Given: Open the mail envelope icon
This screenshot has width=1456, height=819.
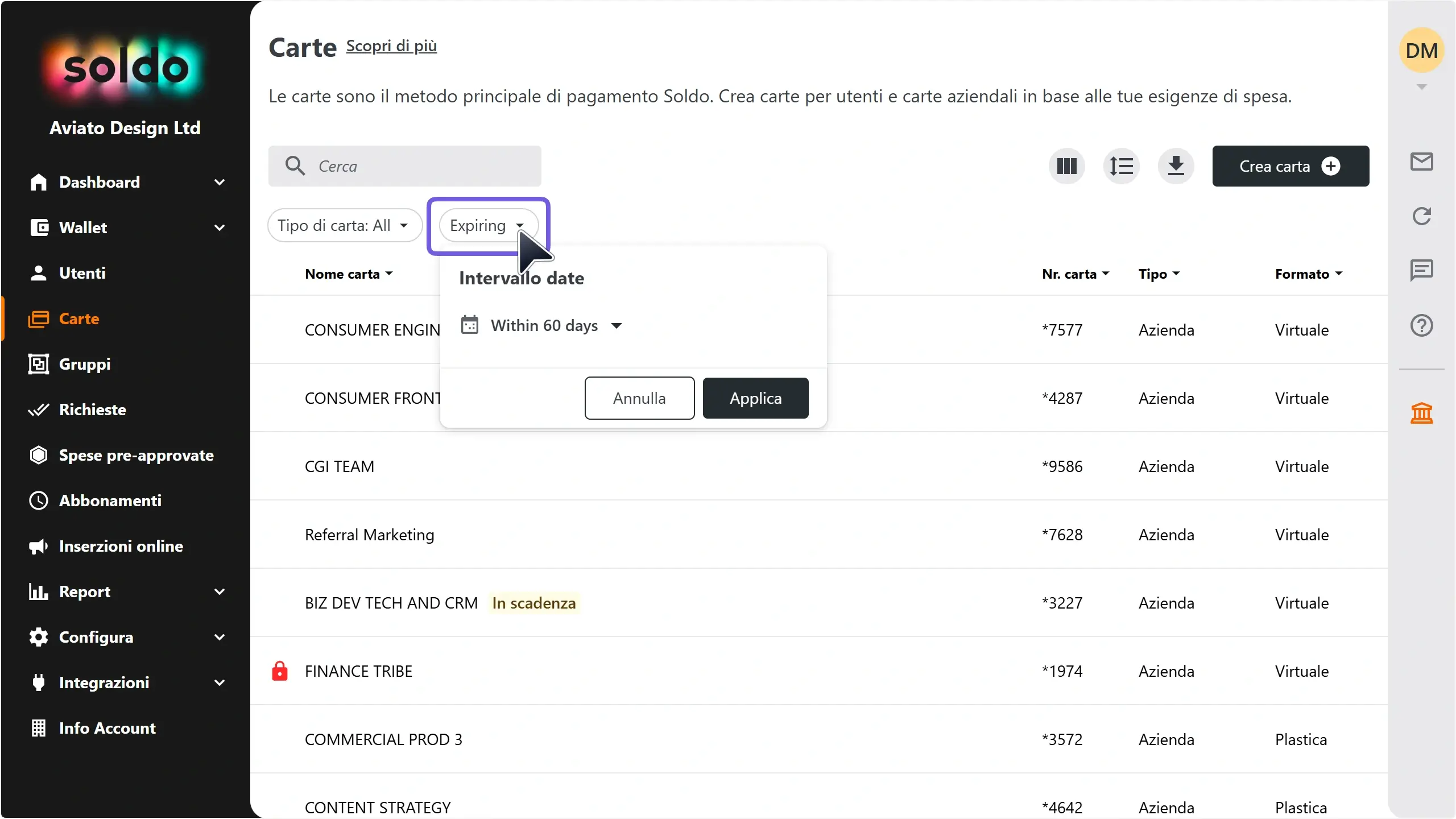Looking at the screenshot, I should tap(1421, 162).
